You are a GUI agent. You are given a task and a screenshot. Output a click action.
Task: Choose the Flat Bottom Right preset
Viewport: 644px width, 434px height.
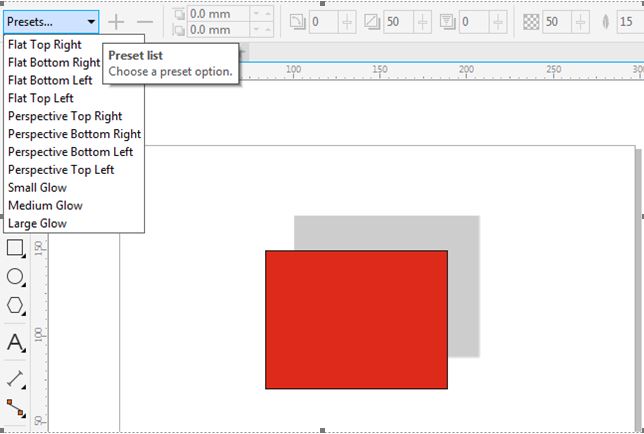[x=54, y=62]
